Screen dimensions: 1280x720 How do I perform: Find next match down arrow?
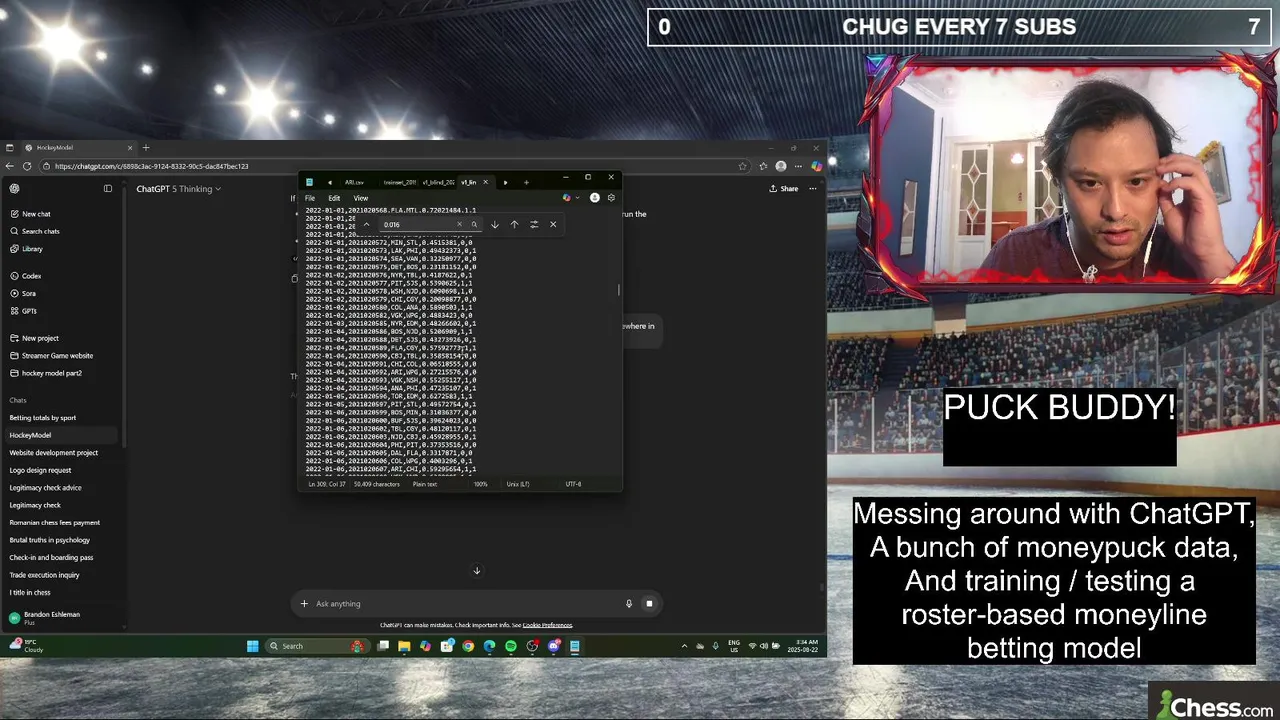tap(495, 225)
